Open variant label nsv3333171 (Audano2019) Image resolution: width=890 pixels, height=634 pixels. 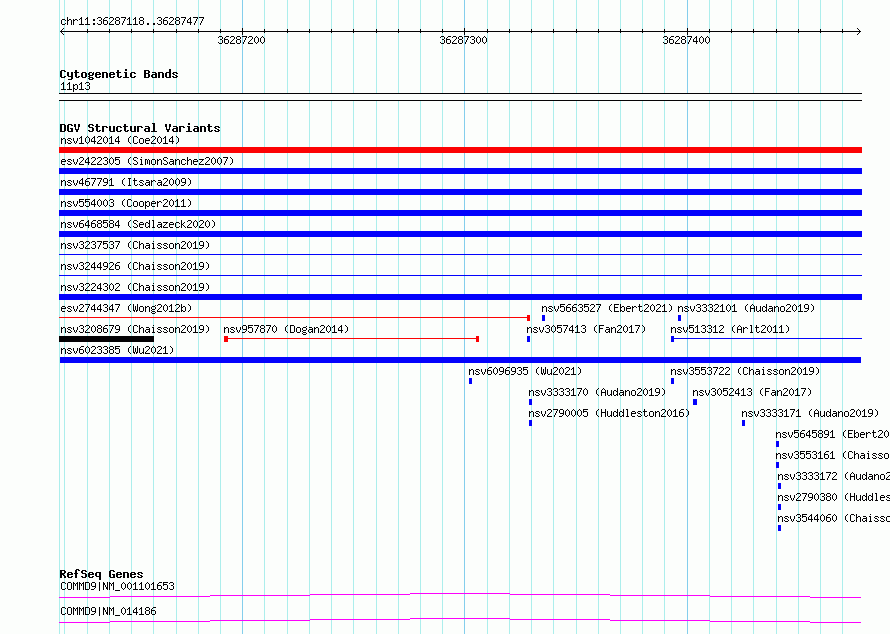click(x=810, y=413)
